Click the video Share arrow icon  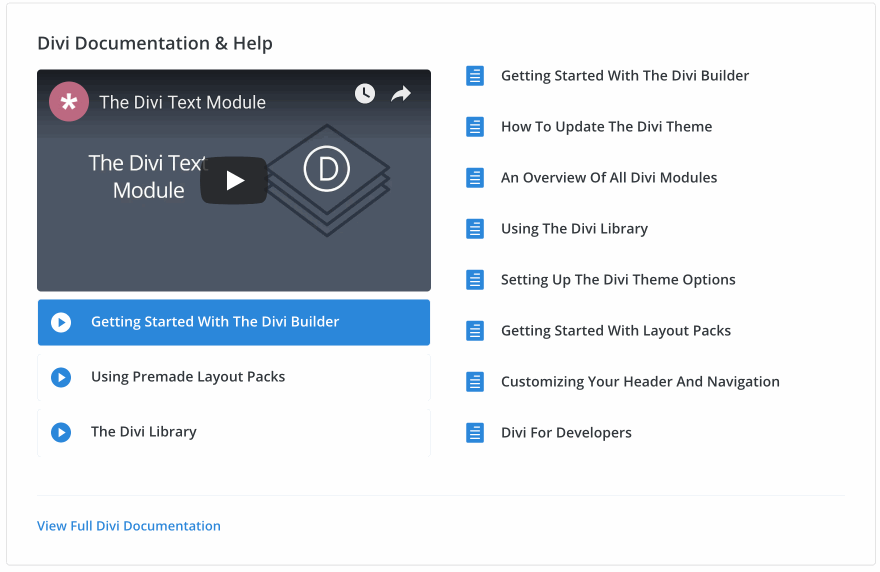point(401,93)
